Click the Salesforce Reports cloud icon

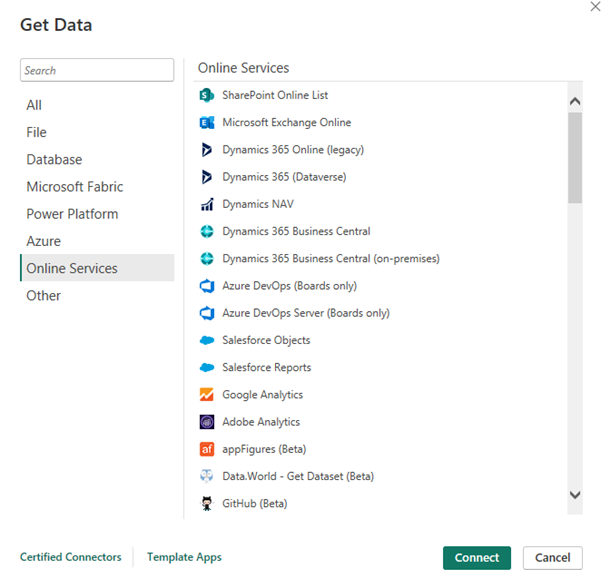pos(207,367)
